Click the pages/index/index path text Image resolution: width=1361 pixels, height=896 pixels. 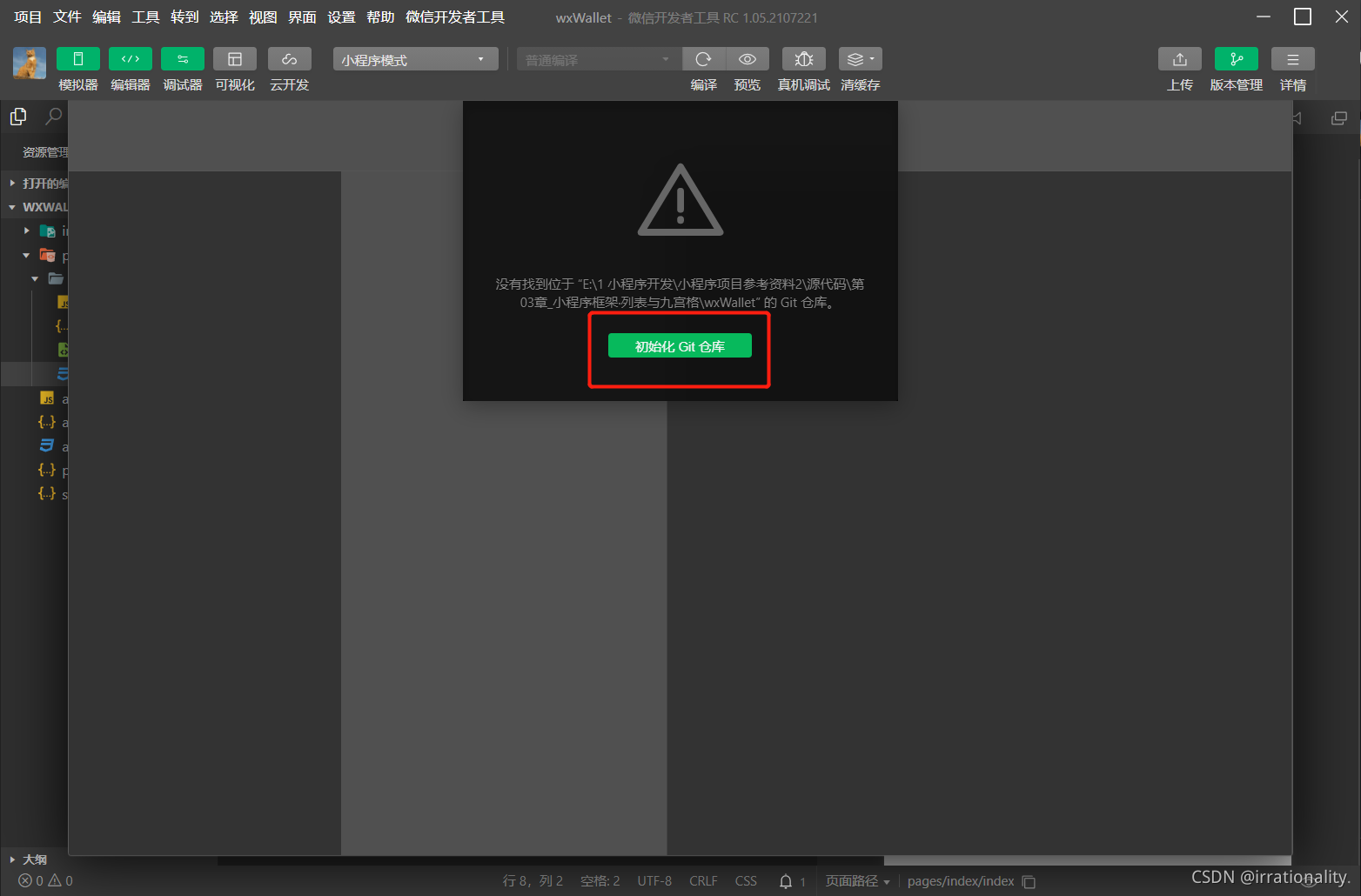tap(961, 881)
